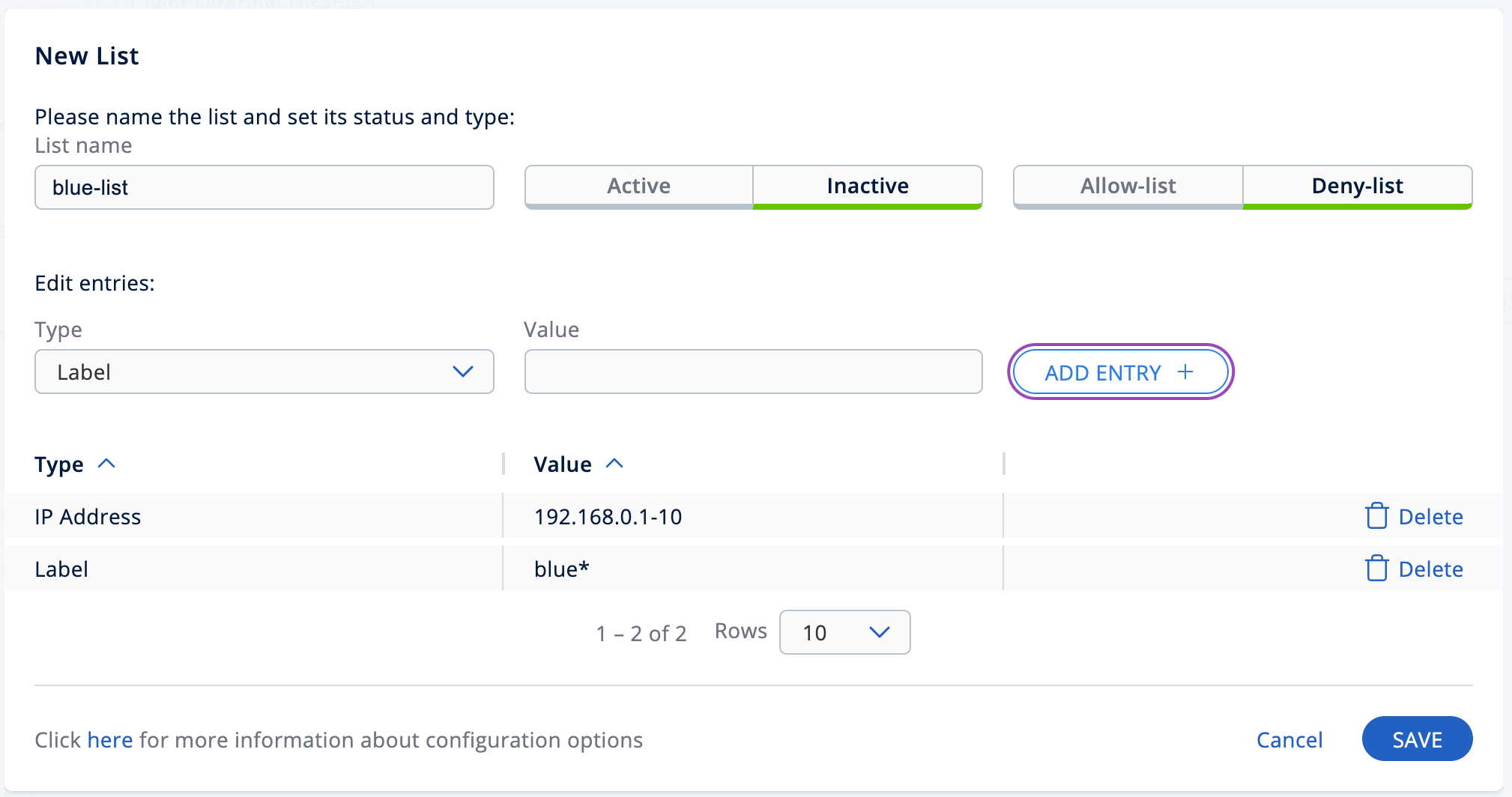Sort by Value column arrow
Screen dimensions: 1512x797
pos(614,464)
